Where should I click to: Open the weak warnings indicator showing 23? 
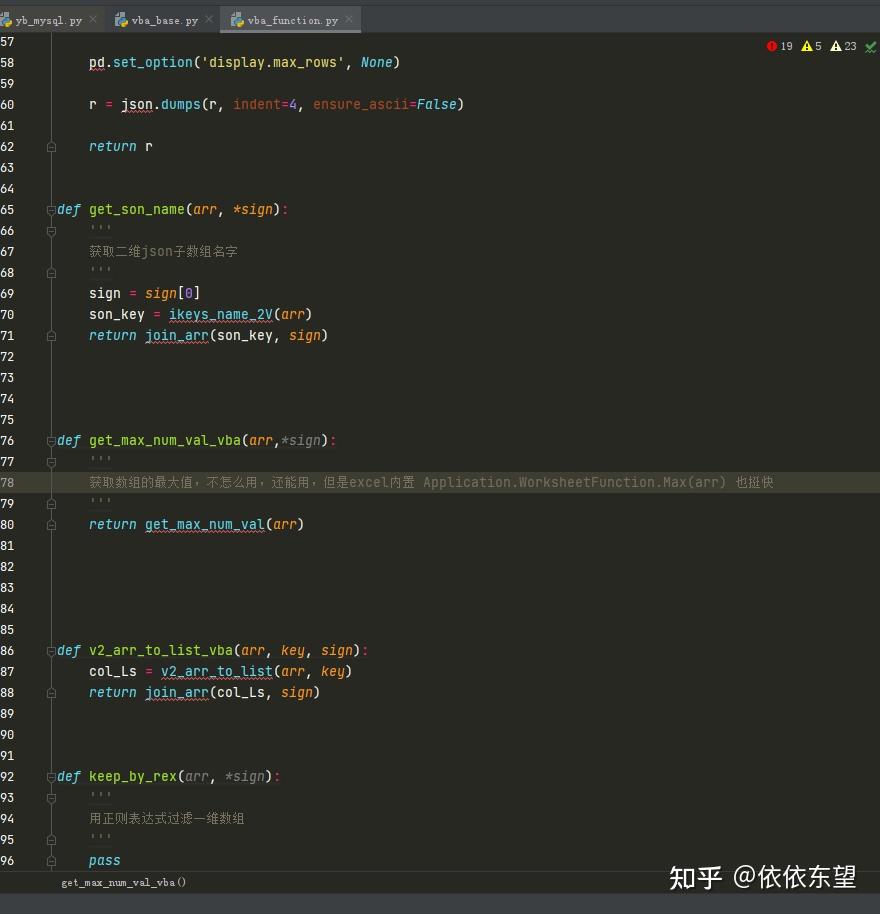pos(843,46)
